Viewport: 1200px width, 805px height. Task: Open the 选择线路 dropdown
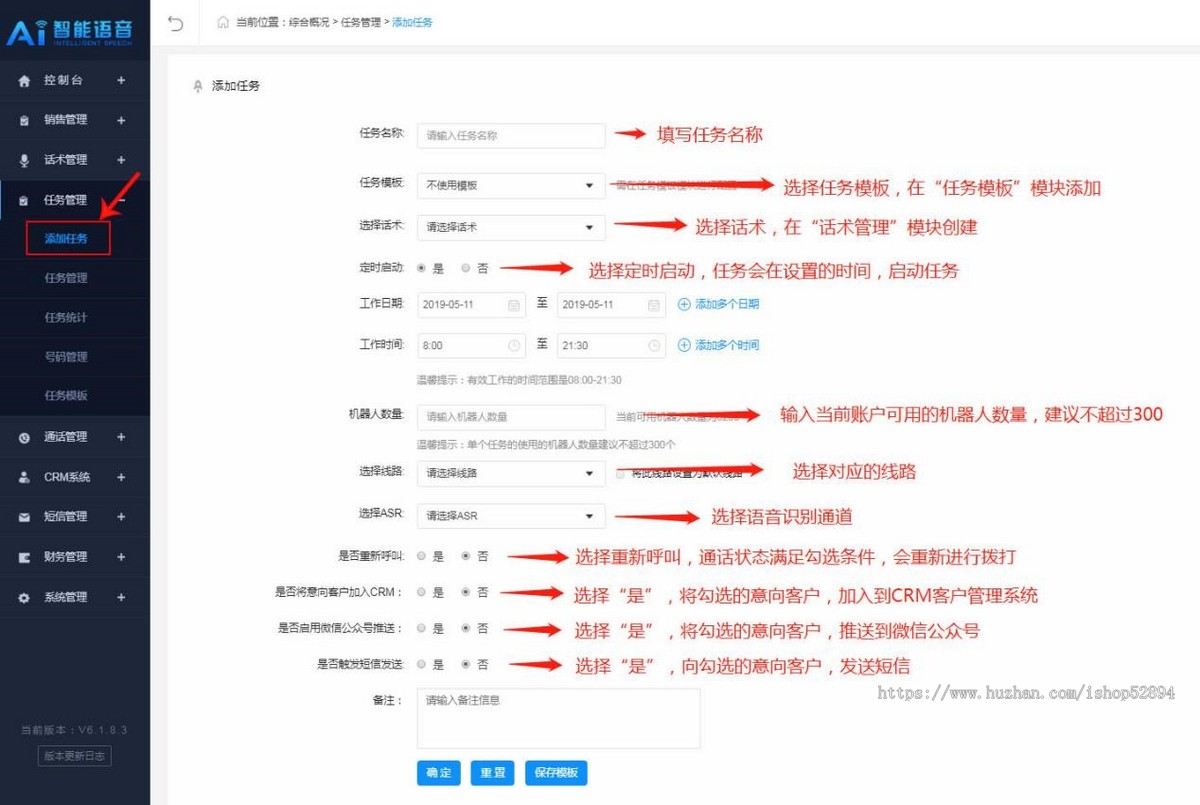tap(511, 473)
